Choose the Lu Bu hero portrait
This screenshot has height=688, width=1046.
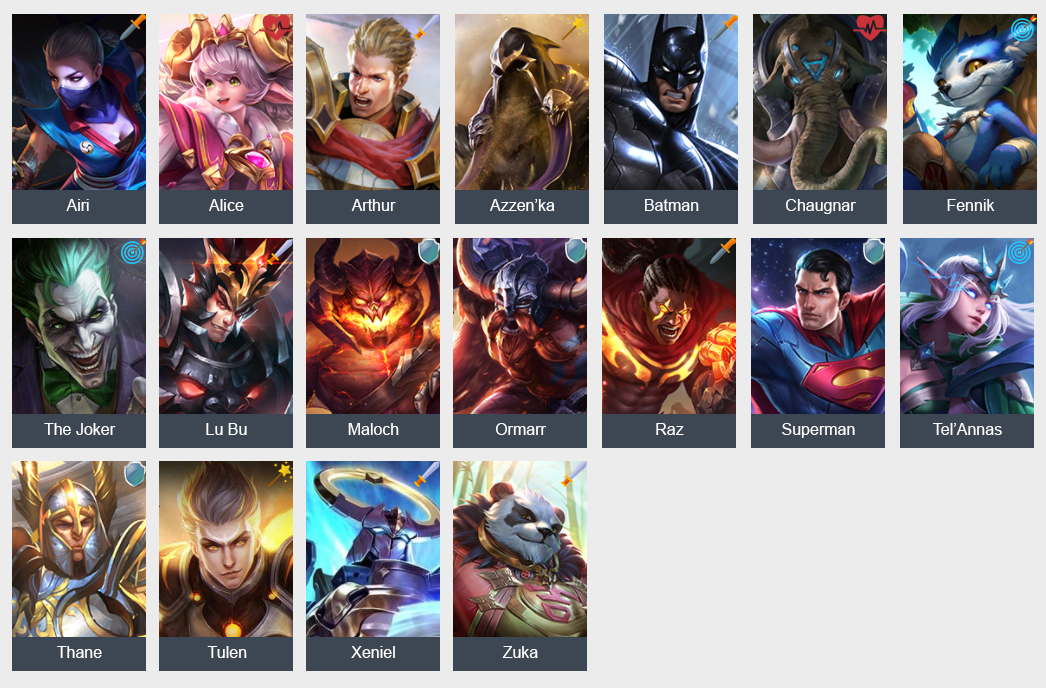point(225,326)
